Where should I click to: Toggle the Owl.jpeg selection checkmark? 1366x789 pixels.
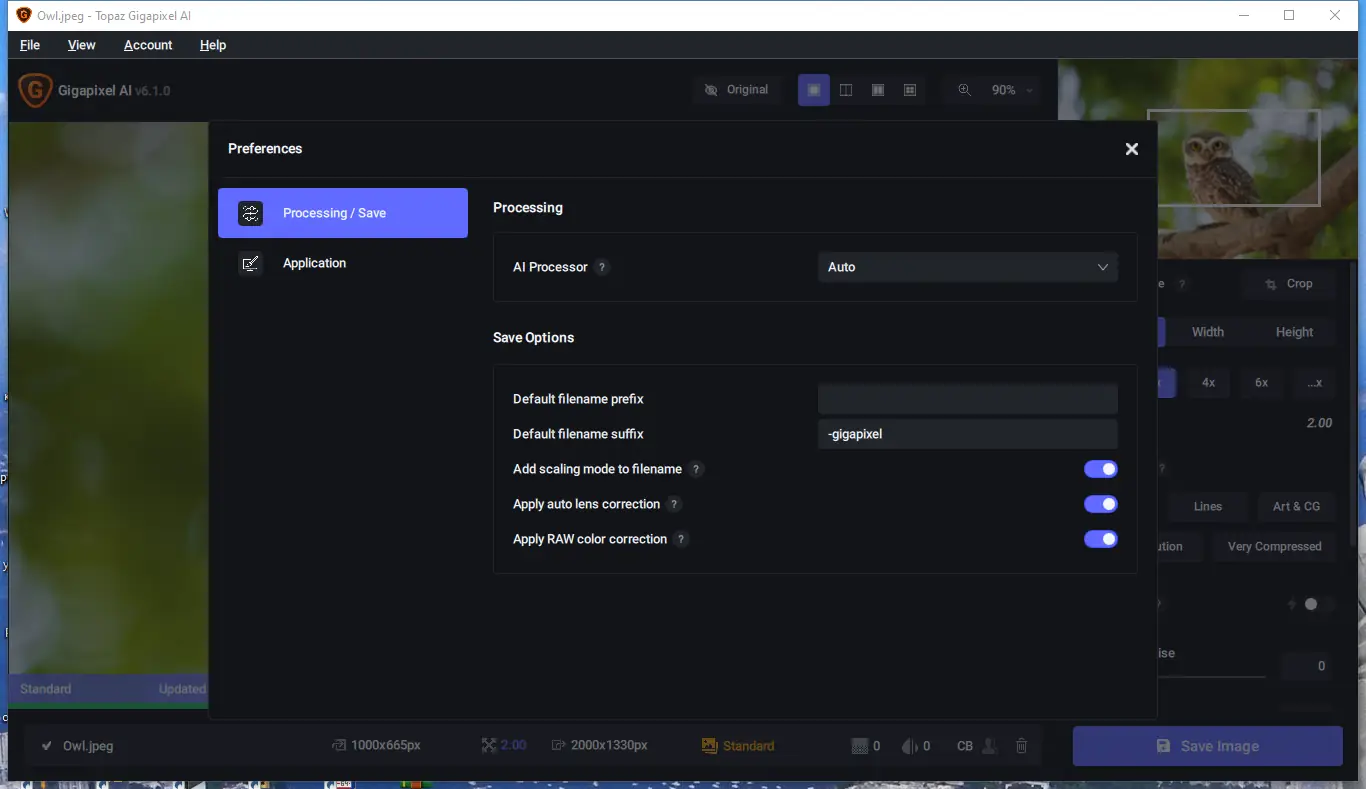click(x=47, y=746)
